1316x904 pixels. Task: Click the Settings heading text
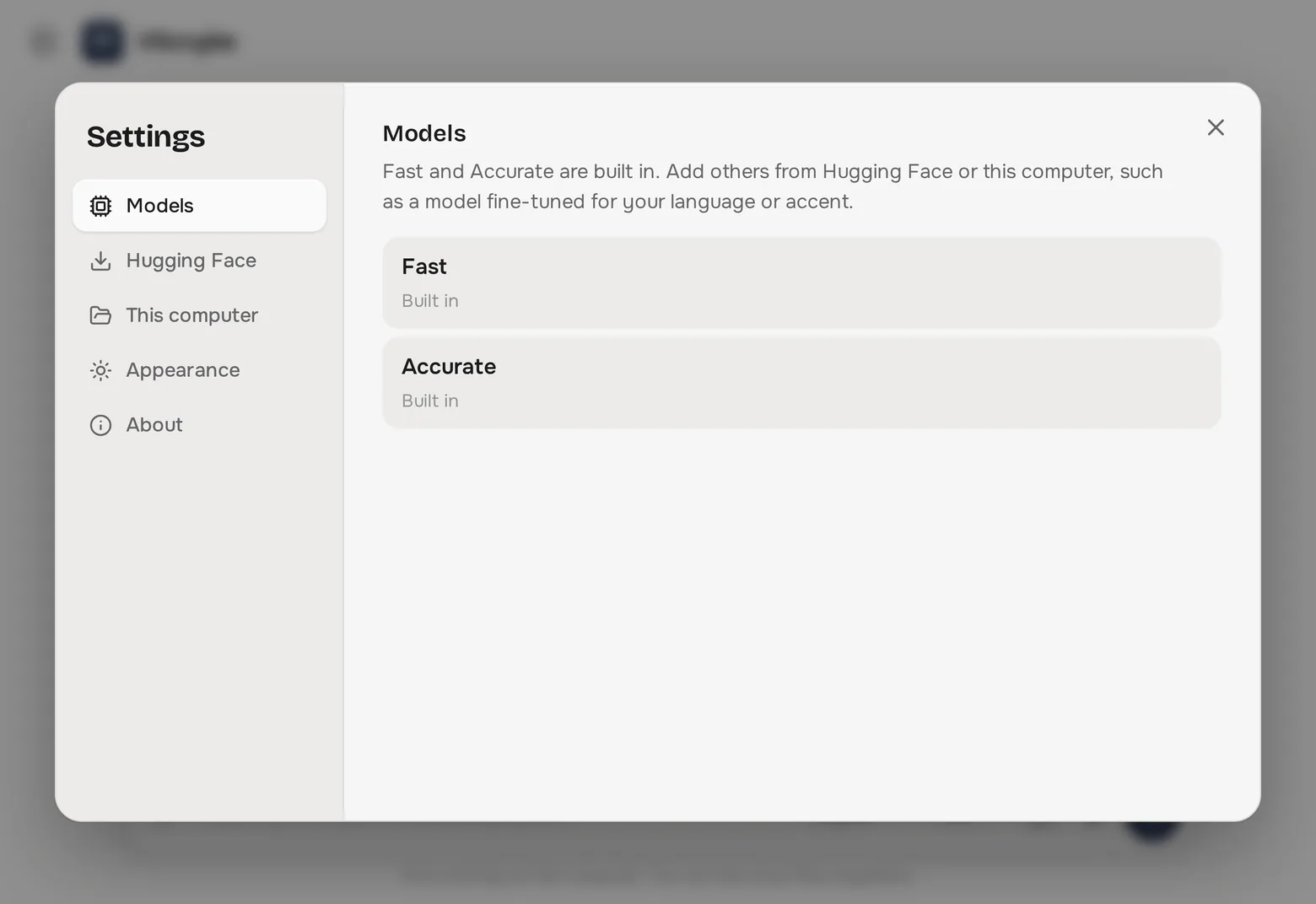(146, 137)
